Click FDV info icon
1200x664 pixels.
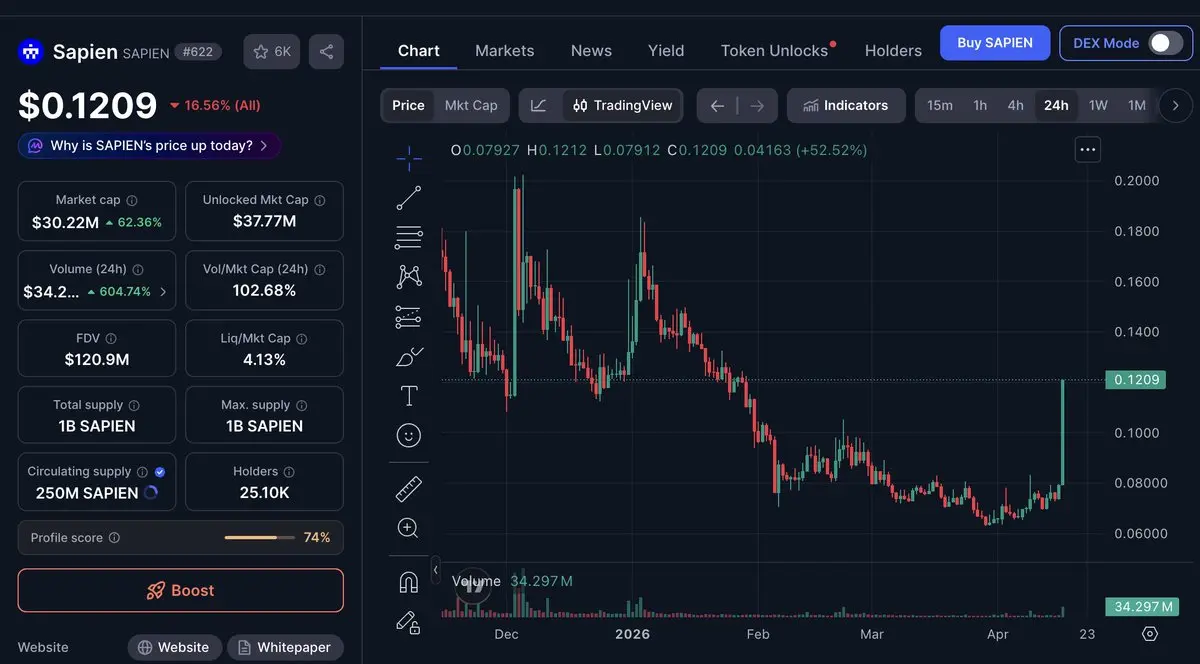[x=111, y=339]
